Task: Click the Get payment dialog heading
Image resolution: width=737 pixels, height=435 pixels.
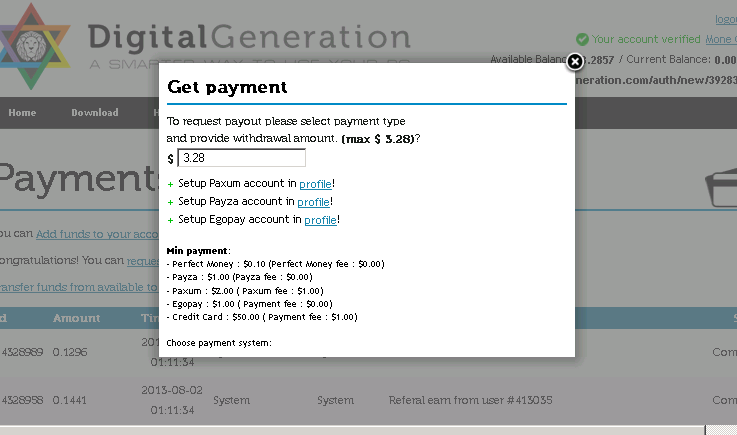Action: coord(227,87)
